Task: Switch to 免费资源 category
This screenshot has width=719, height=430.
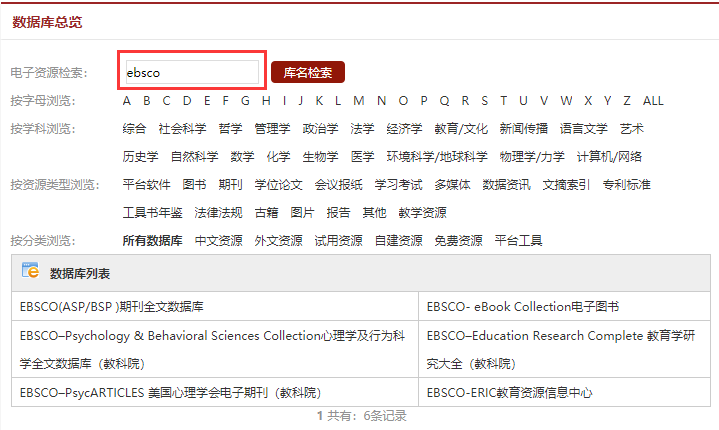Action: [459, 241]
